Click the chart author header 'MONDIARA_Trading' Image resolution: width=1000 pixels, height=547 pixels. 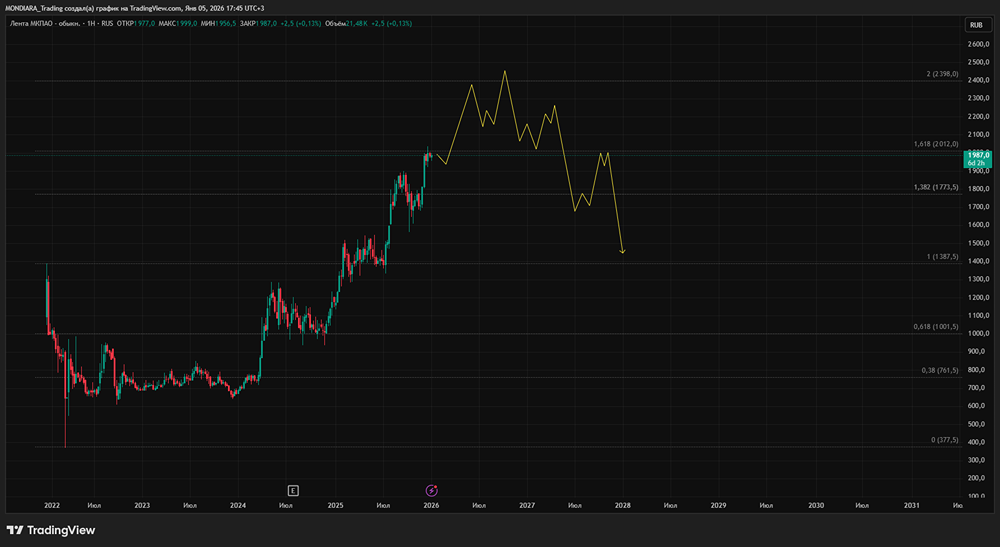(34, 8)
